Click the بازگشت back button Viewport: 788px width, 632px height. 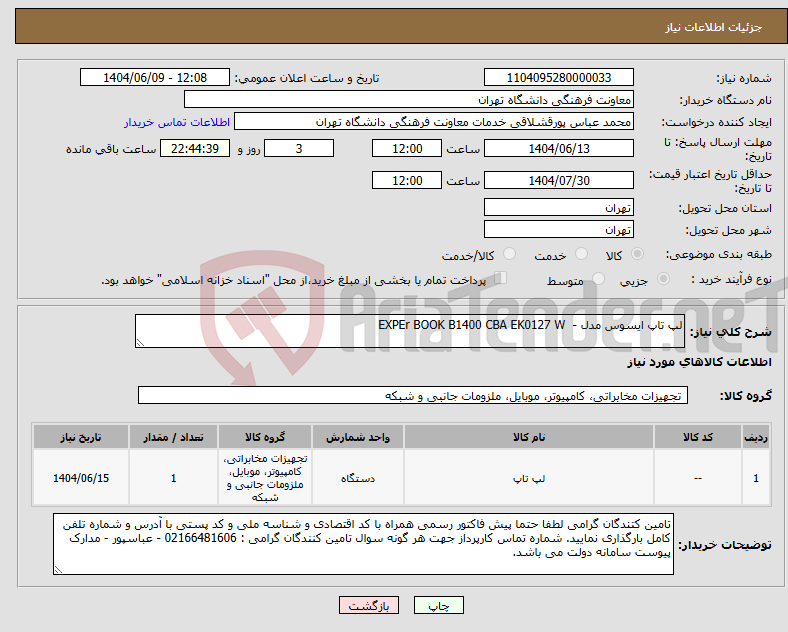[369, 606]
